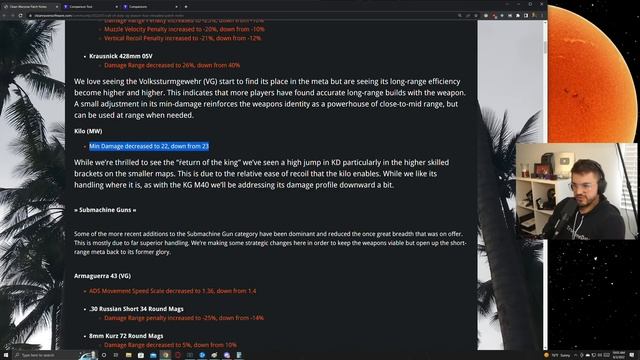Click the Vertical Recoil Penalty line
Screen dimensions: 640x360
(182, 38)
